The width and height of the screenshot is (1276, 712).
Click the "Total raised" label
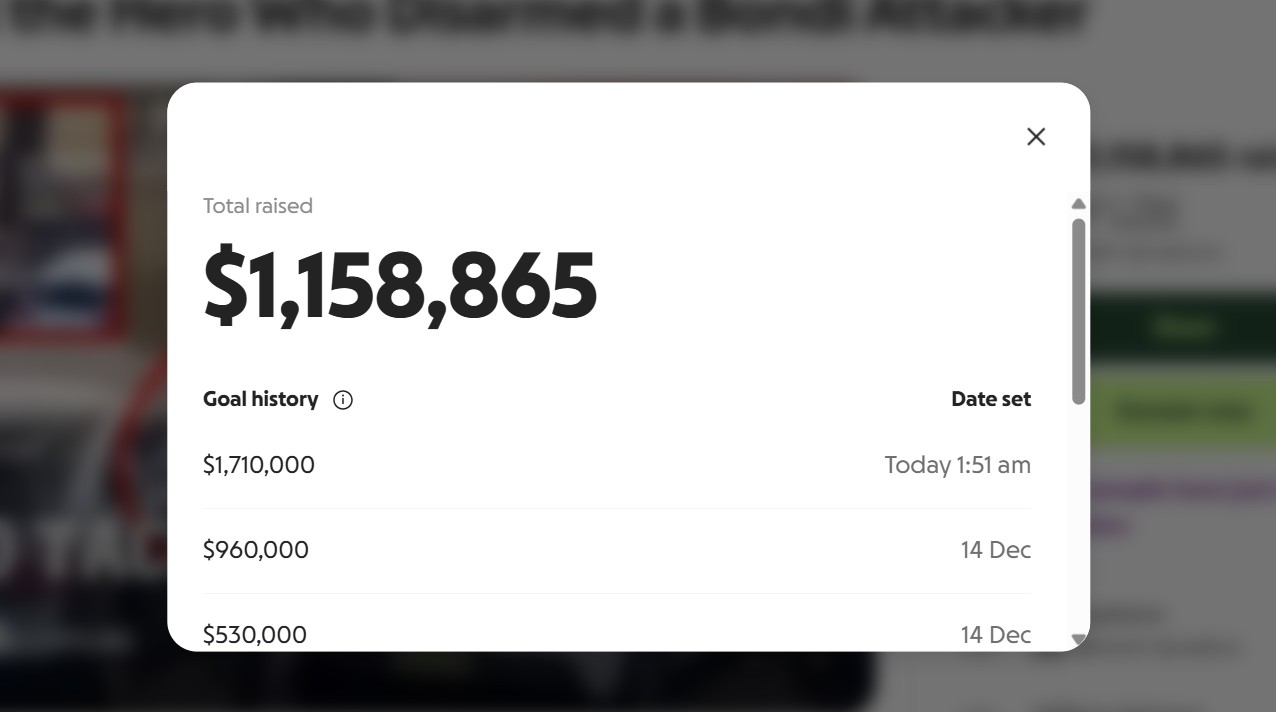point(258,206)
